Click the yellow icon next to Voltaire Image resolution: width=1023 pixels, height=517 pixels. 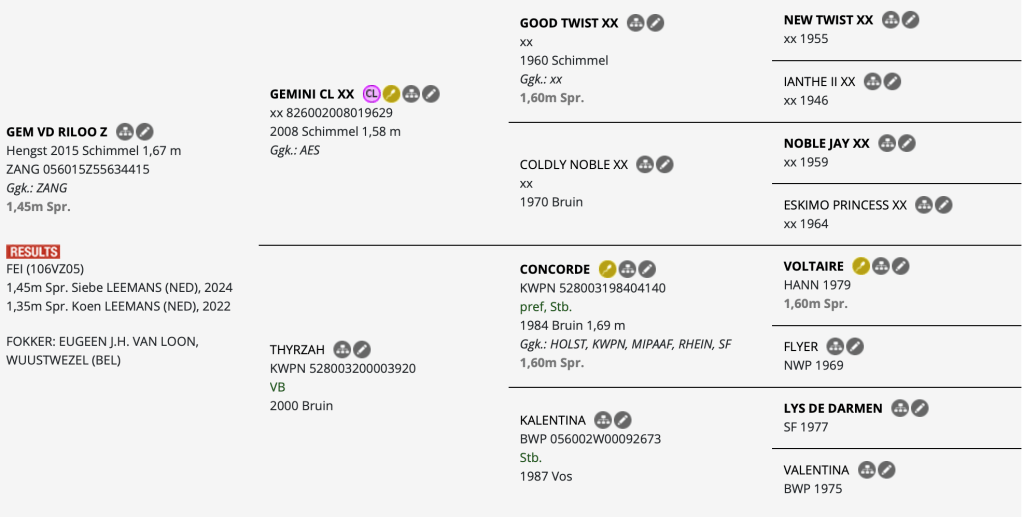(861, 266)
